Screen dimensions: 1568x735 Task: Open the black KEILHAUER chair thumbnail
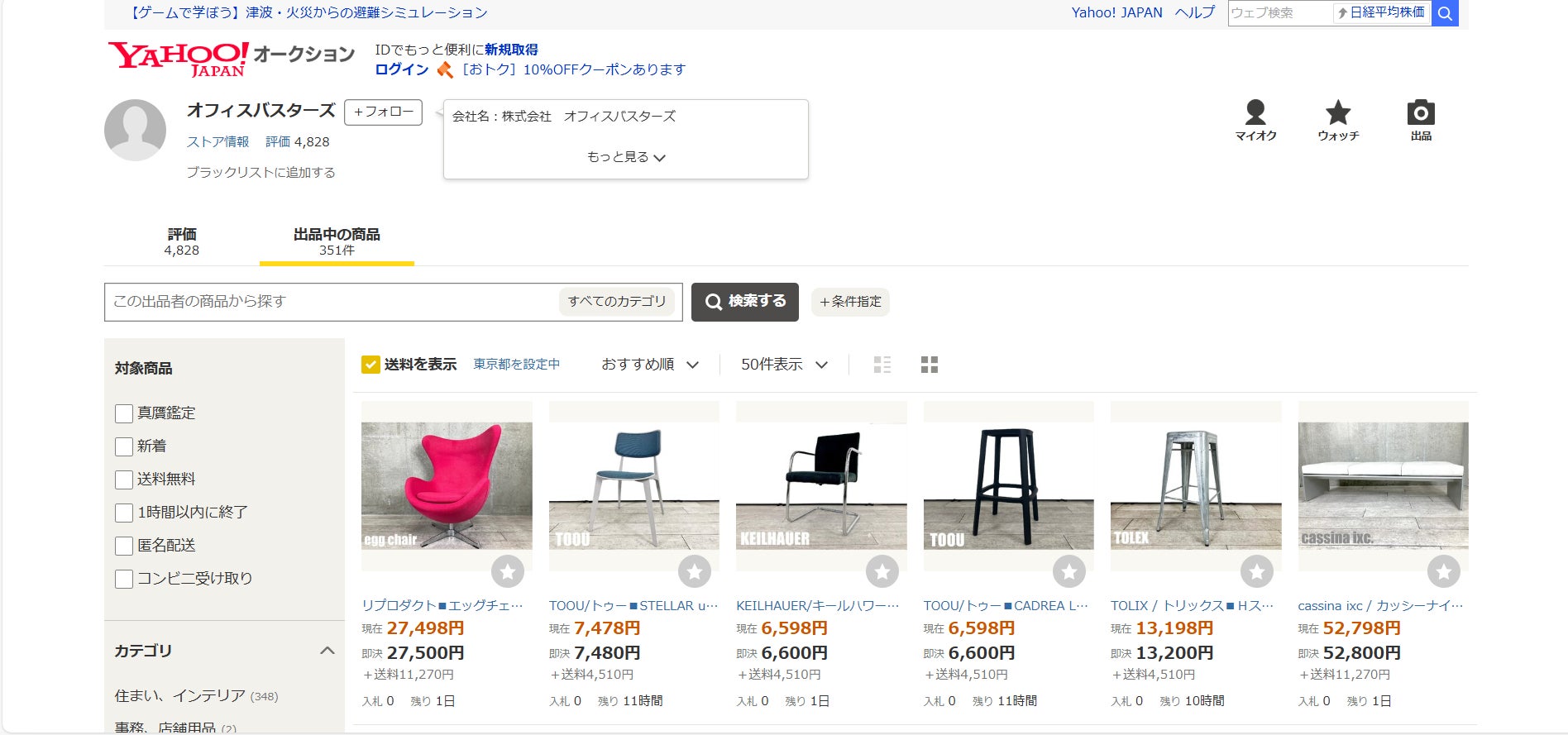(x=821, y=486)
